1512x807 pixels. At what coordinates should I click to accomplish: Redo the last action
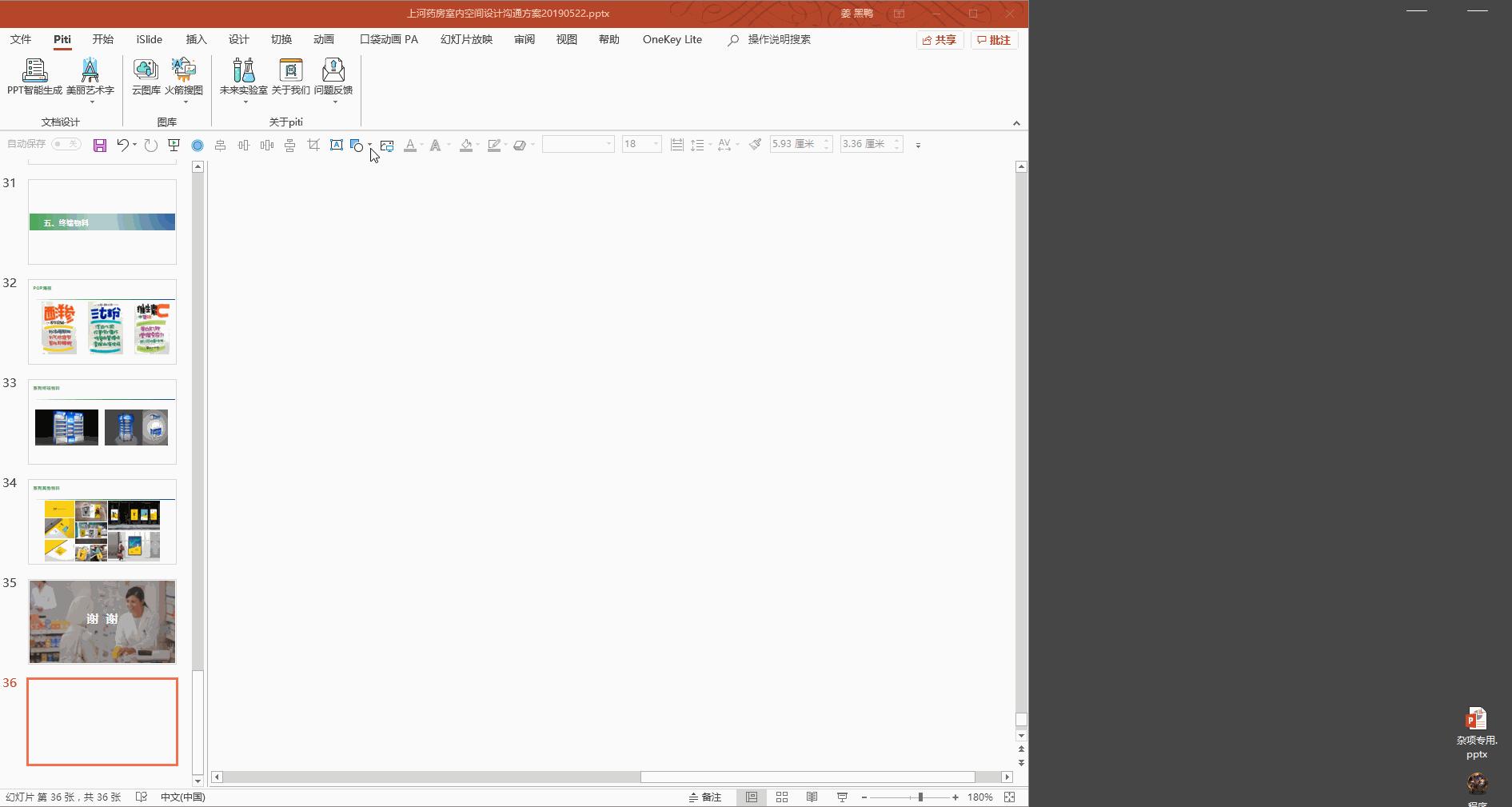(151, 145)
